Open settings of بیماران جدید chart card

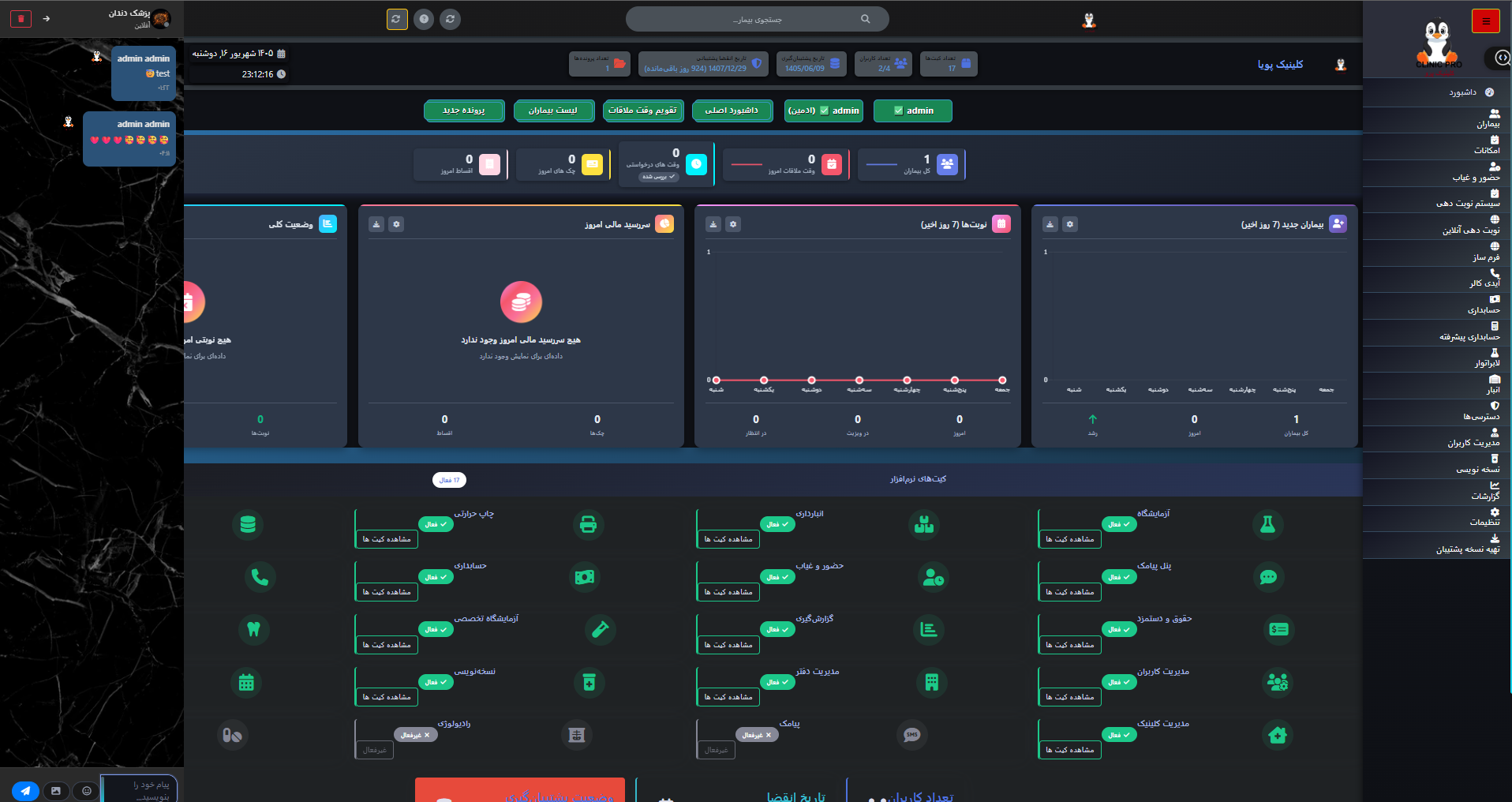click(1070, 224)
